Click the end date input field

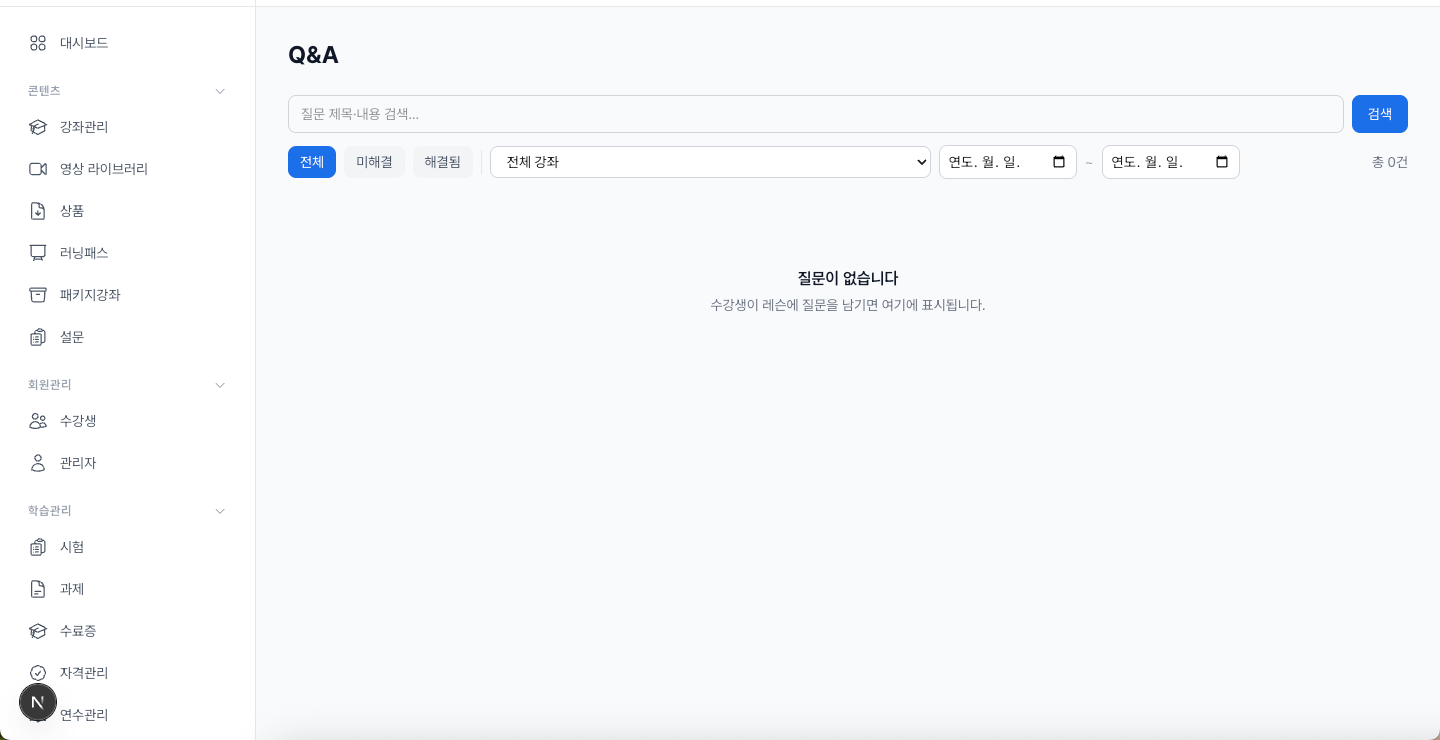tap(1171, 162)
